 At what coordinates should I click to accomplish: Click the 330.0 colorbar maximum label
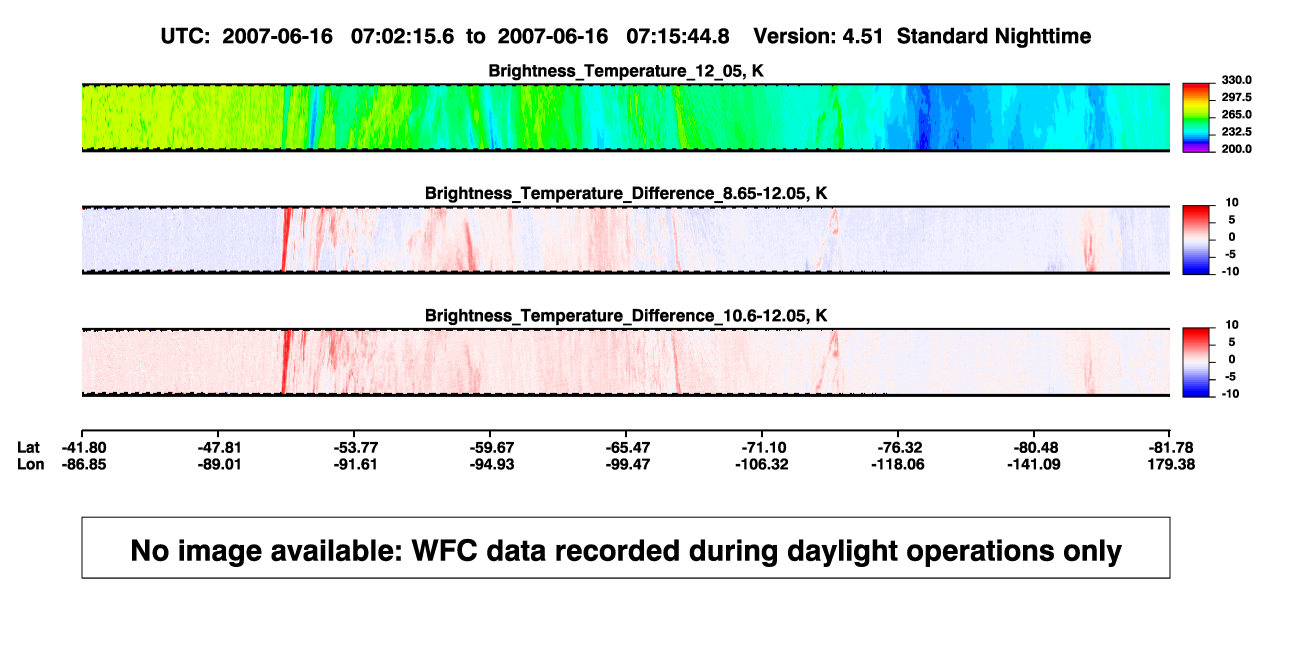click(x=1237, y=80)
